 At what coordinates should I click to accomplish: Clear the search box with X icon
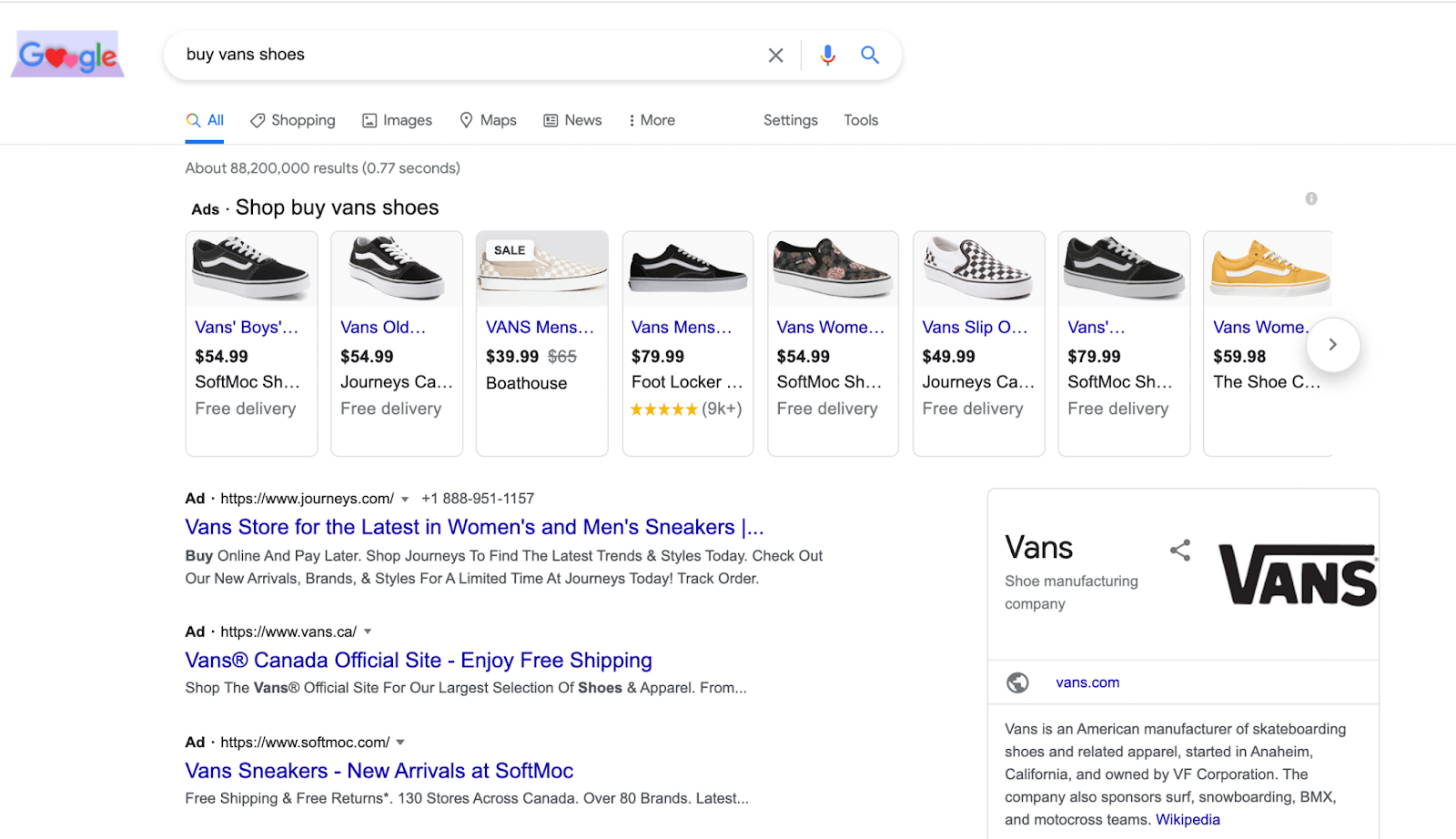click(775, 56)
